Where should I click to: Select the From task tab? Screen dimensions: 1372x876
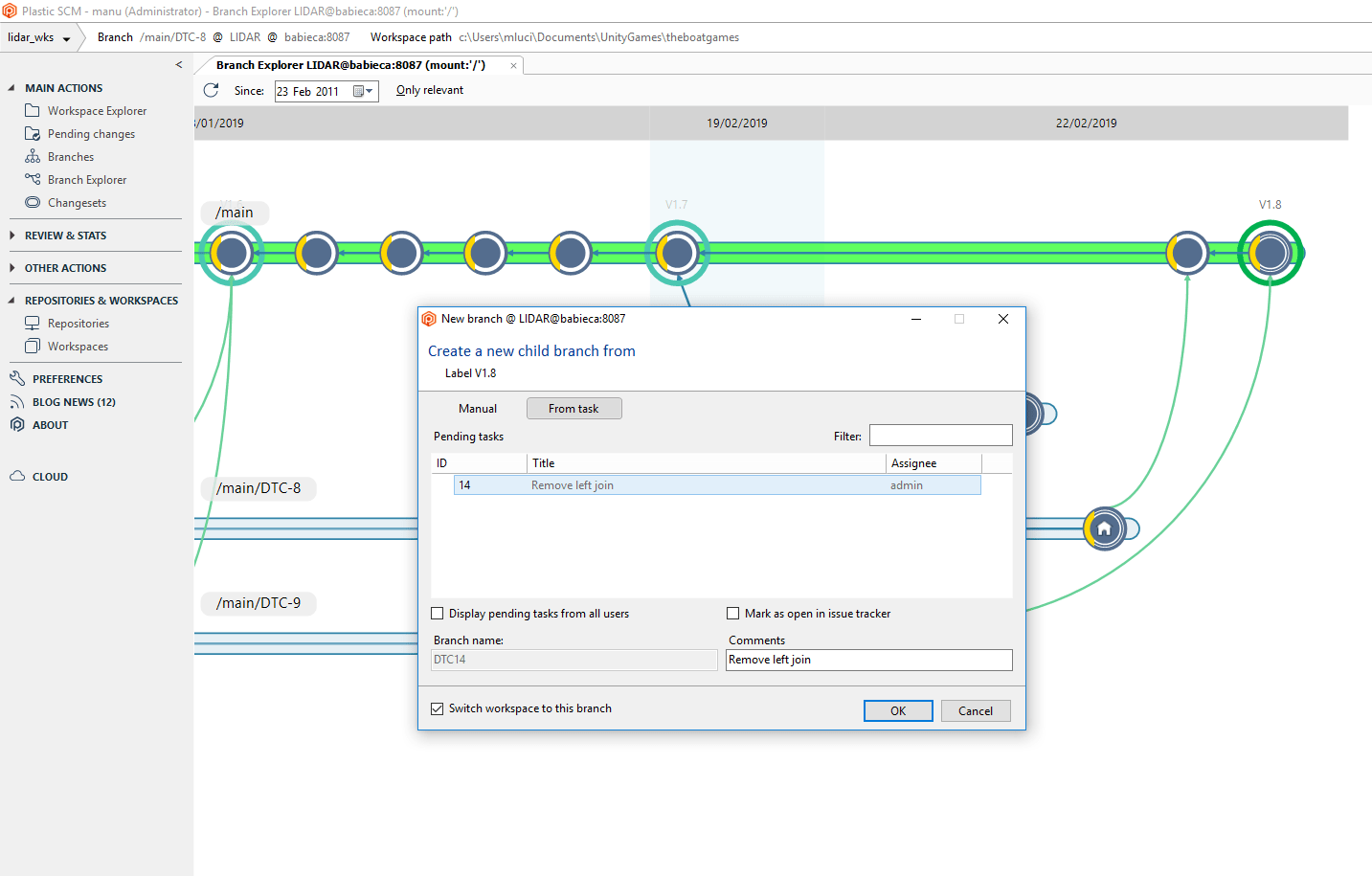point(574,408)
